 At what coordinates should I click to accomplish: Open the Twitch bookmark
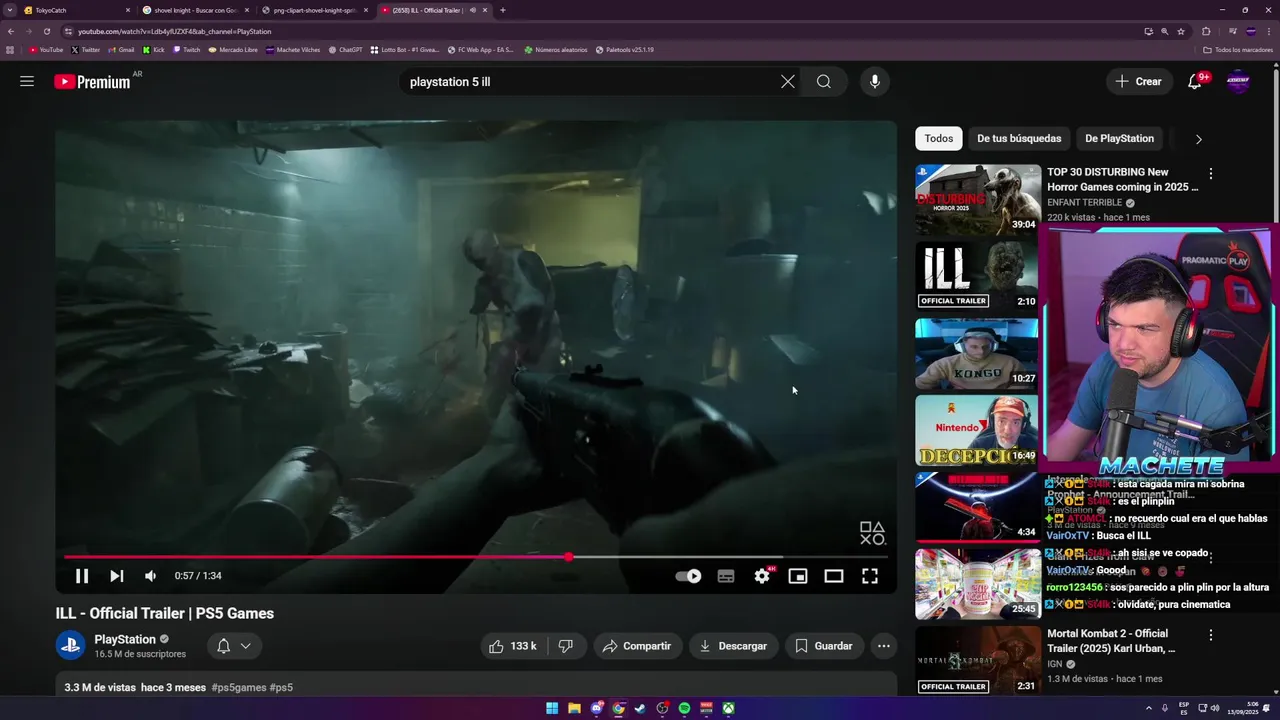(187, 50)
